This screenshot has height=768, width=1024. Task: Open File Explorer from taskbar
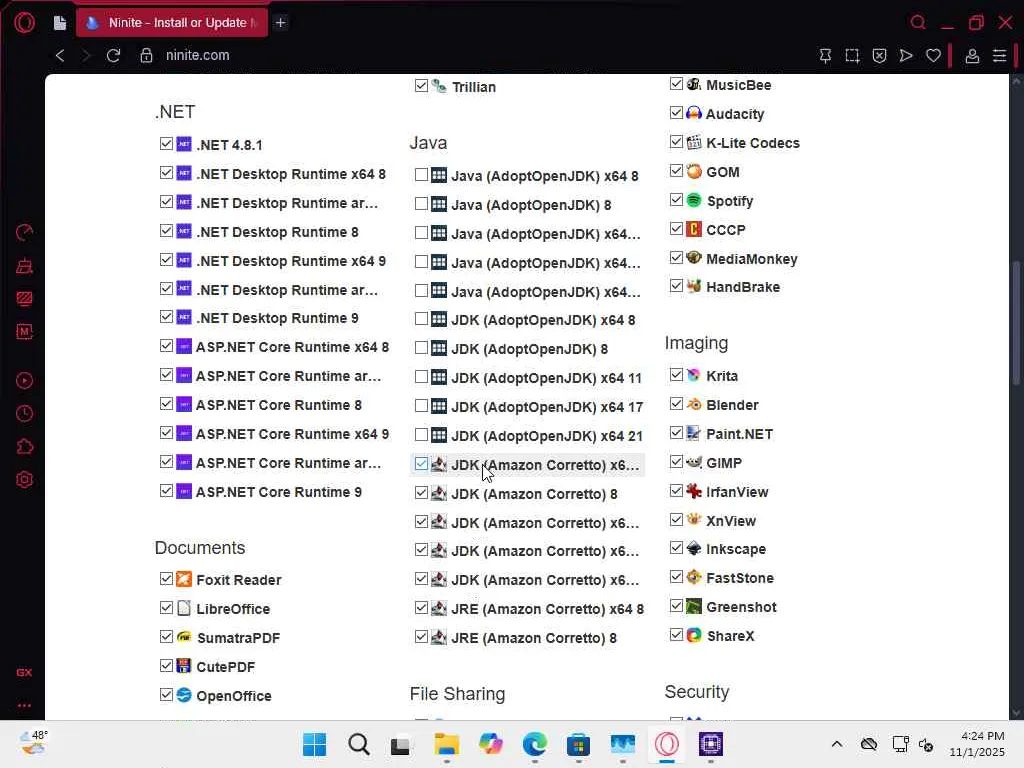[x=447, y=744]
